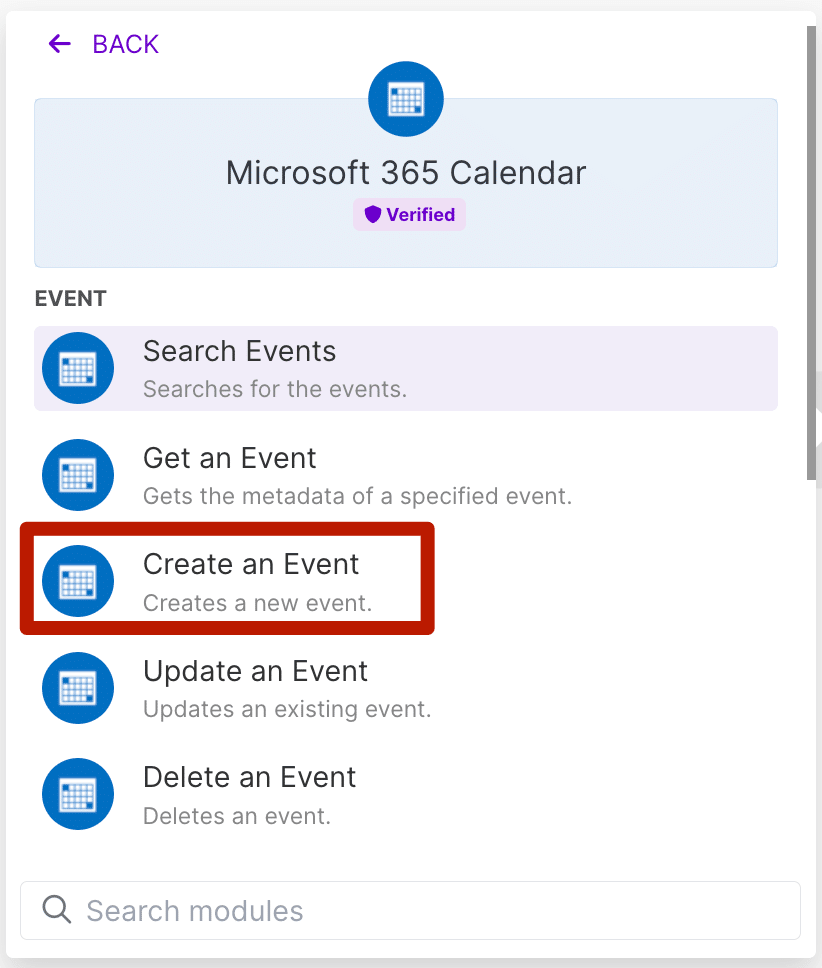Click the Update an Event calendar icon

click(78, 688)
